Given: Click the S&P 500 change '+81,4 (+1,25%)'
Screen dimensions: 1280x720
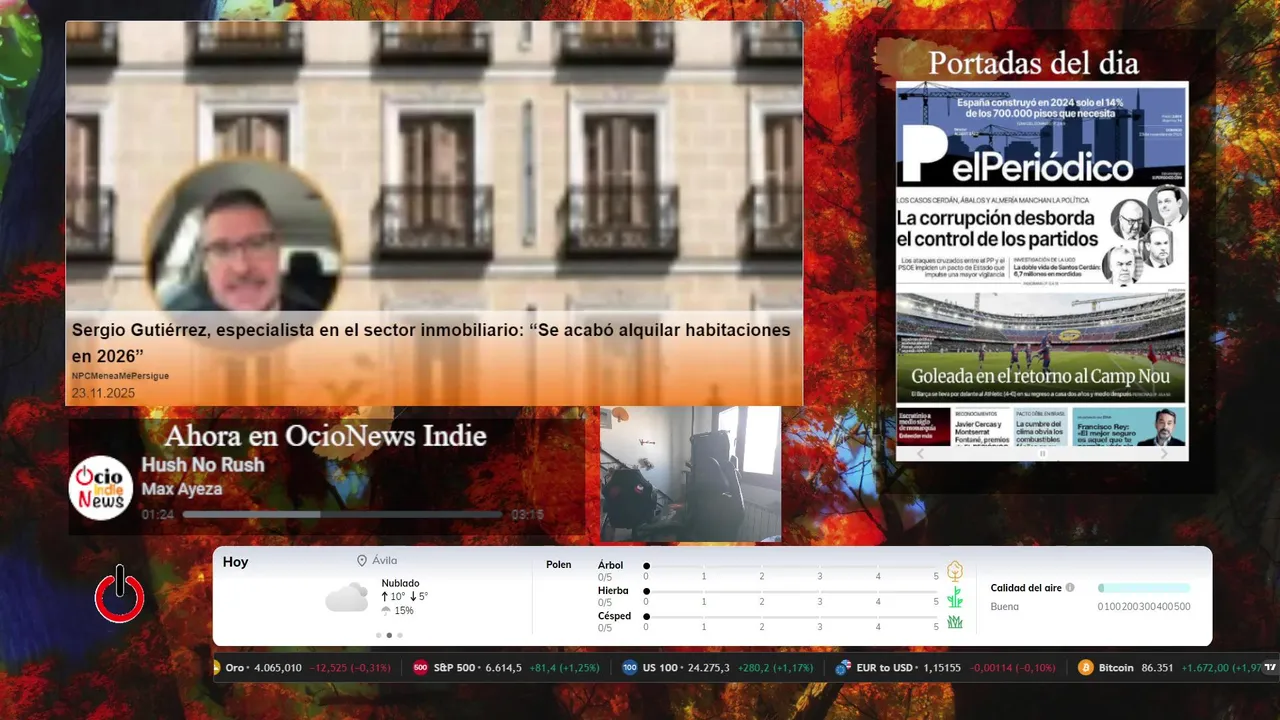Looking at the screenshot, I should tap(564, 668).
